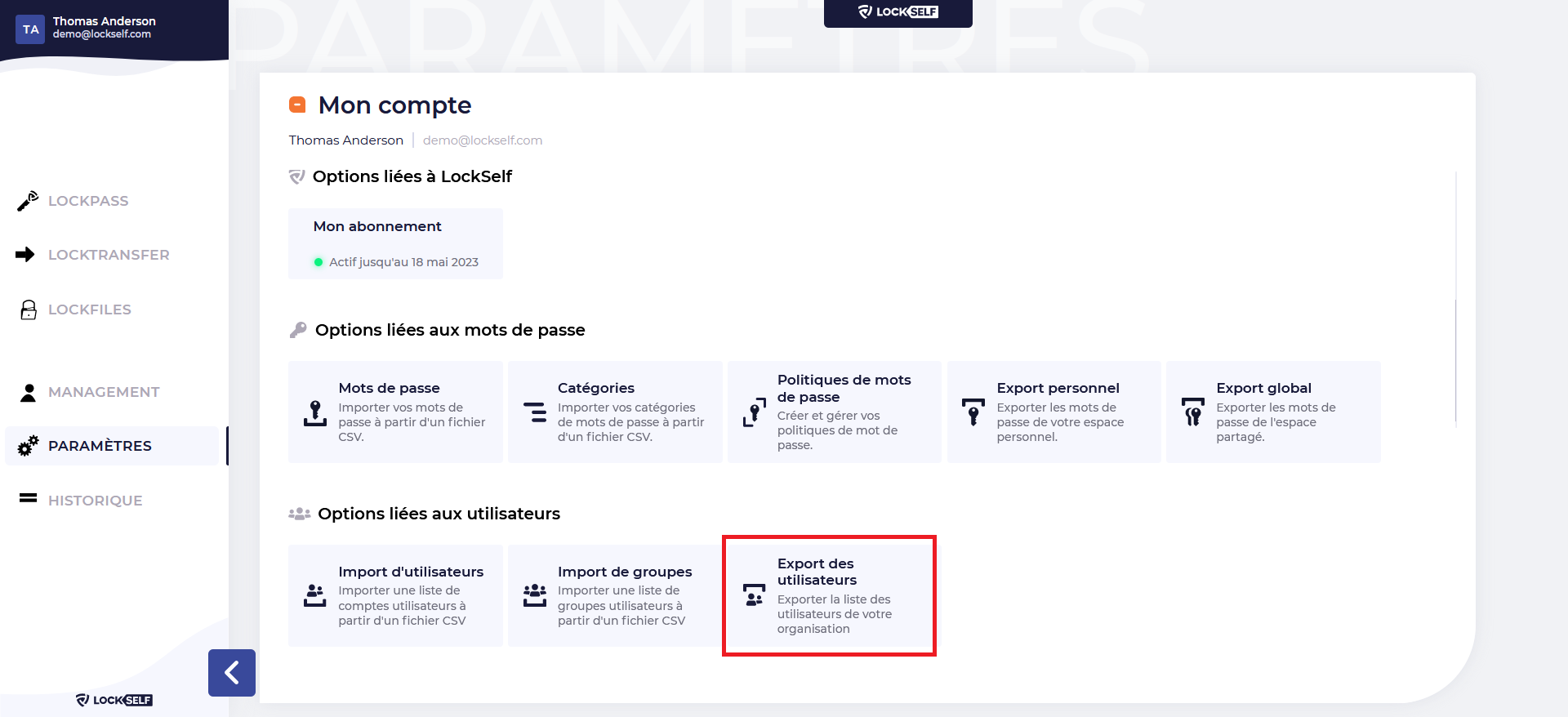Open the Mon abonnement card
This screenshot has height=717, width=1568.
pos(395,243)
